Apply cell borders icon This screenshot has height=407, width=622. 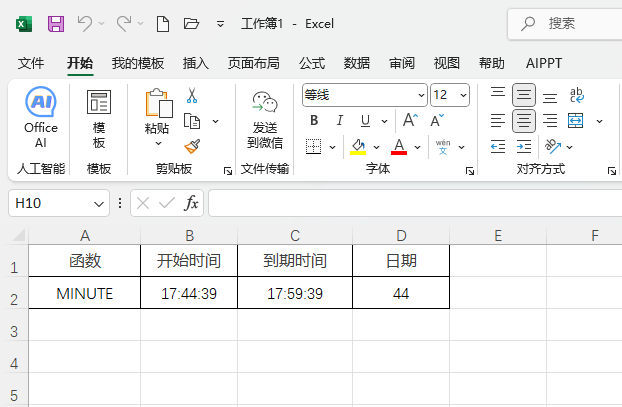coord(313,147)
